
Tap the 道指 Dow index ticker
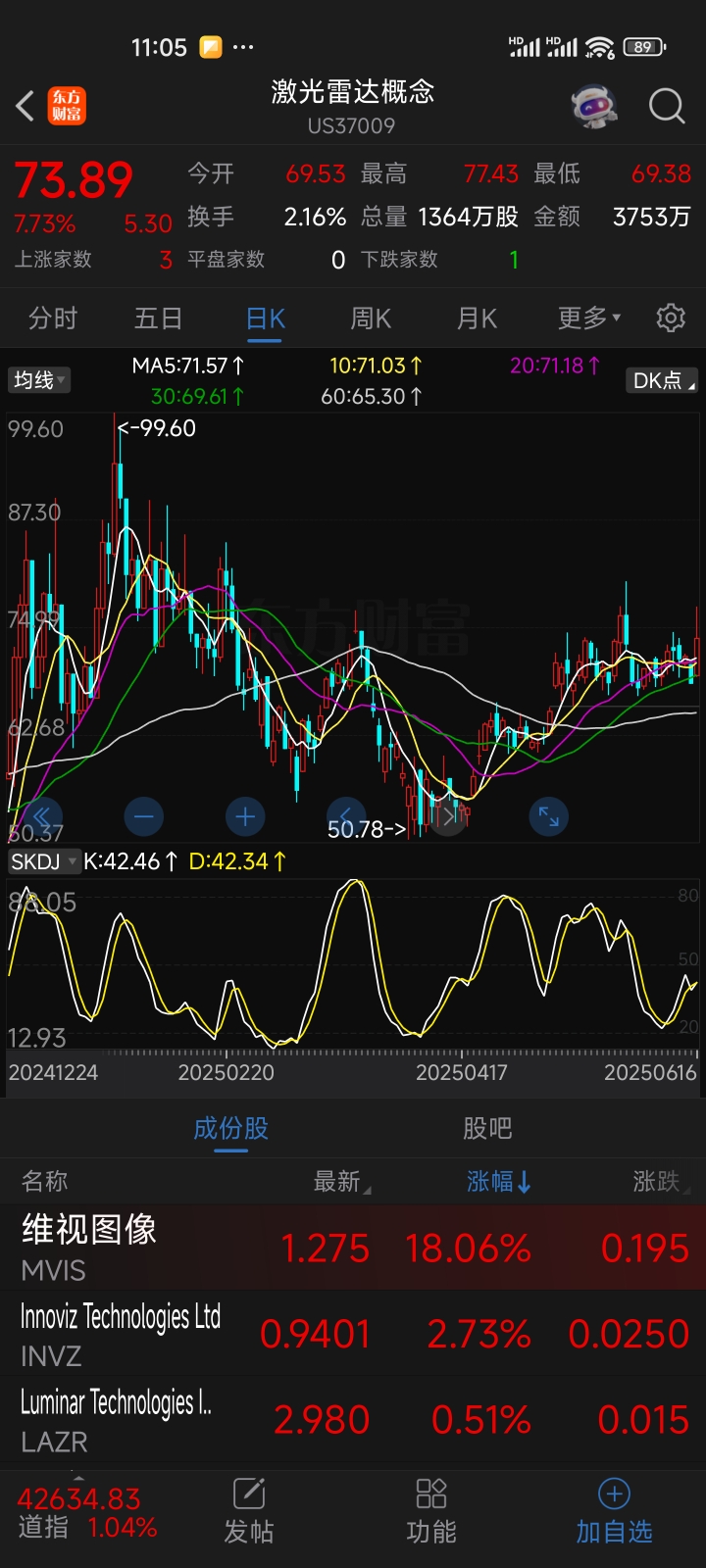click(86, 1512)
